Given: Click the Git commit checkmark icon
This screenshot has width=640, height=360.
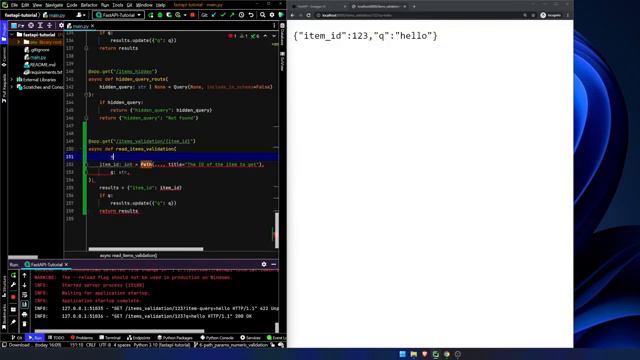Looking at the screenshot, I should tap(223, 15).
